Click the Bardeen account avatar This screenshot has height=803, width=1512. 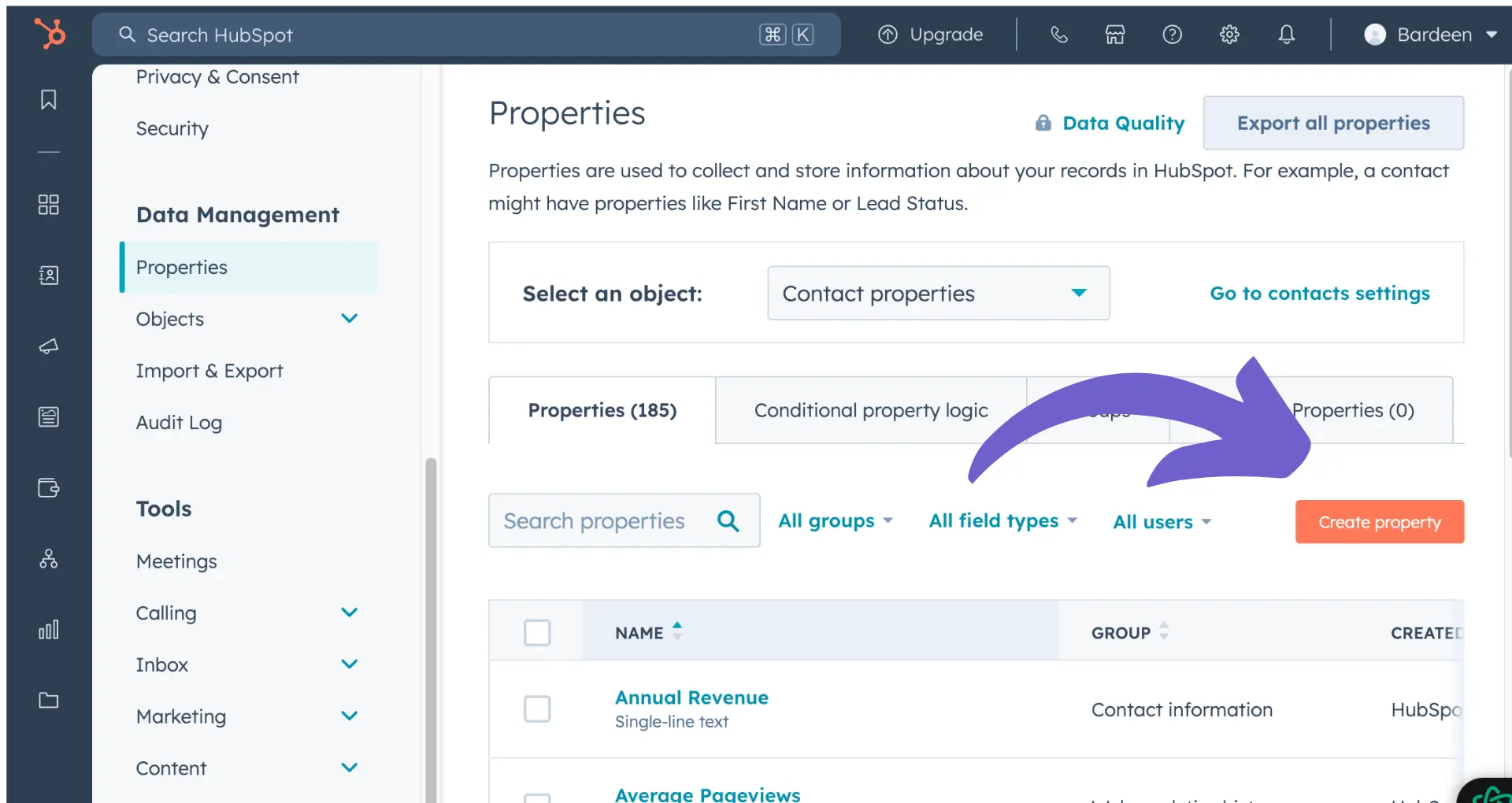coord(1375,35)
